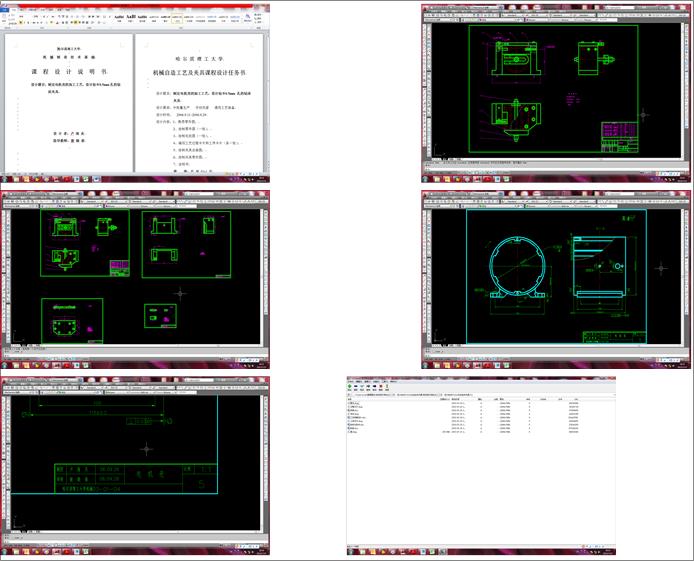This screenshot has width=694, height=561.
Task: Click the 课程设计说明书 title on the cover page
Action: [69, 71]
